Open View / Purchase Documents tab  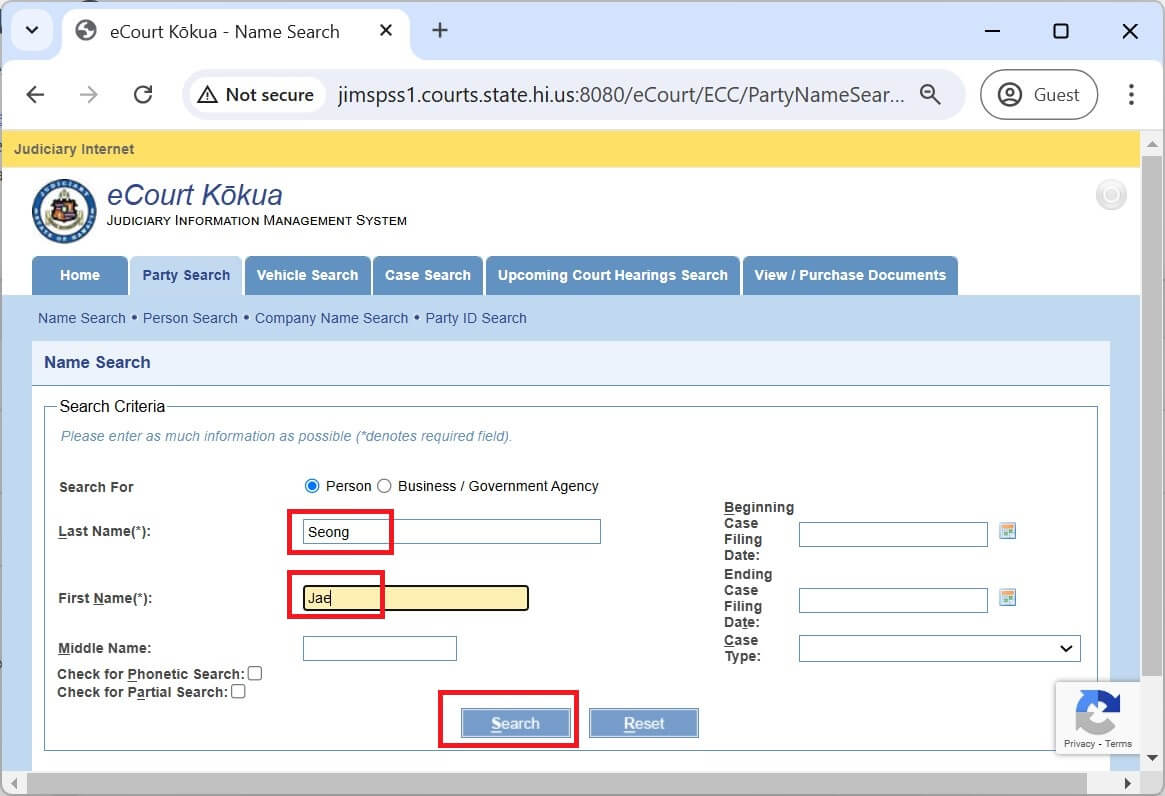point(850,276)
